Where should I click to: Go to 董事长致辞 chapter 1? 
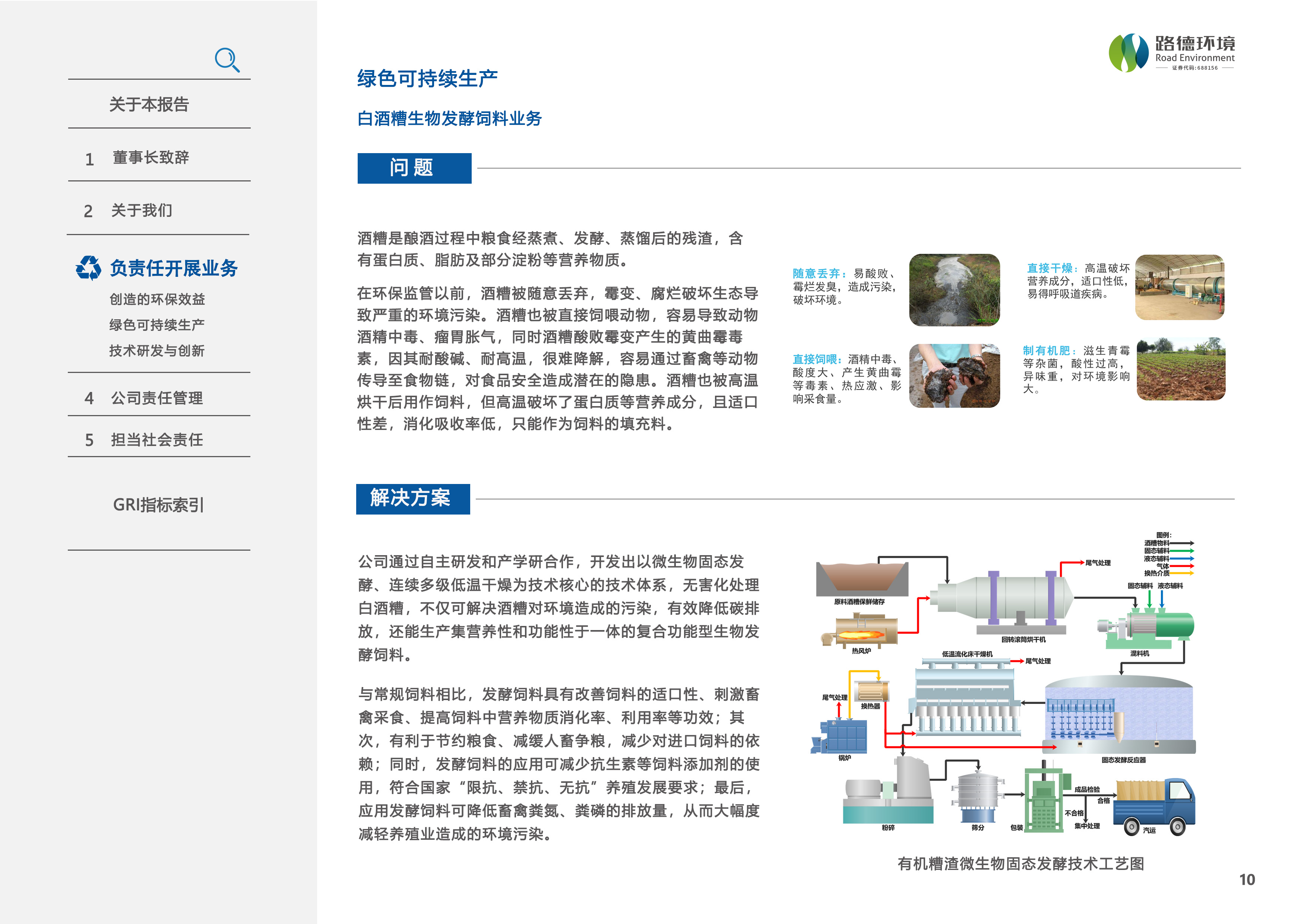[x=150, y=158]
